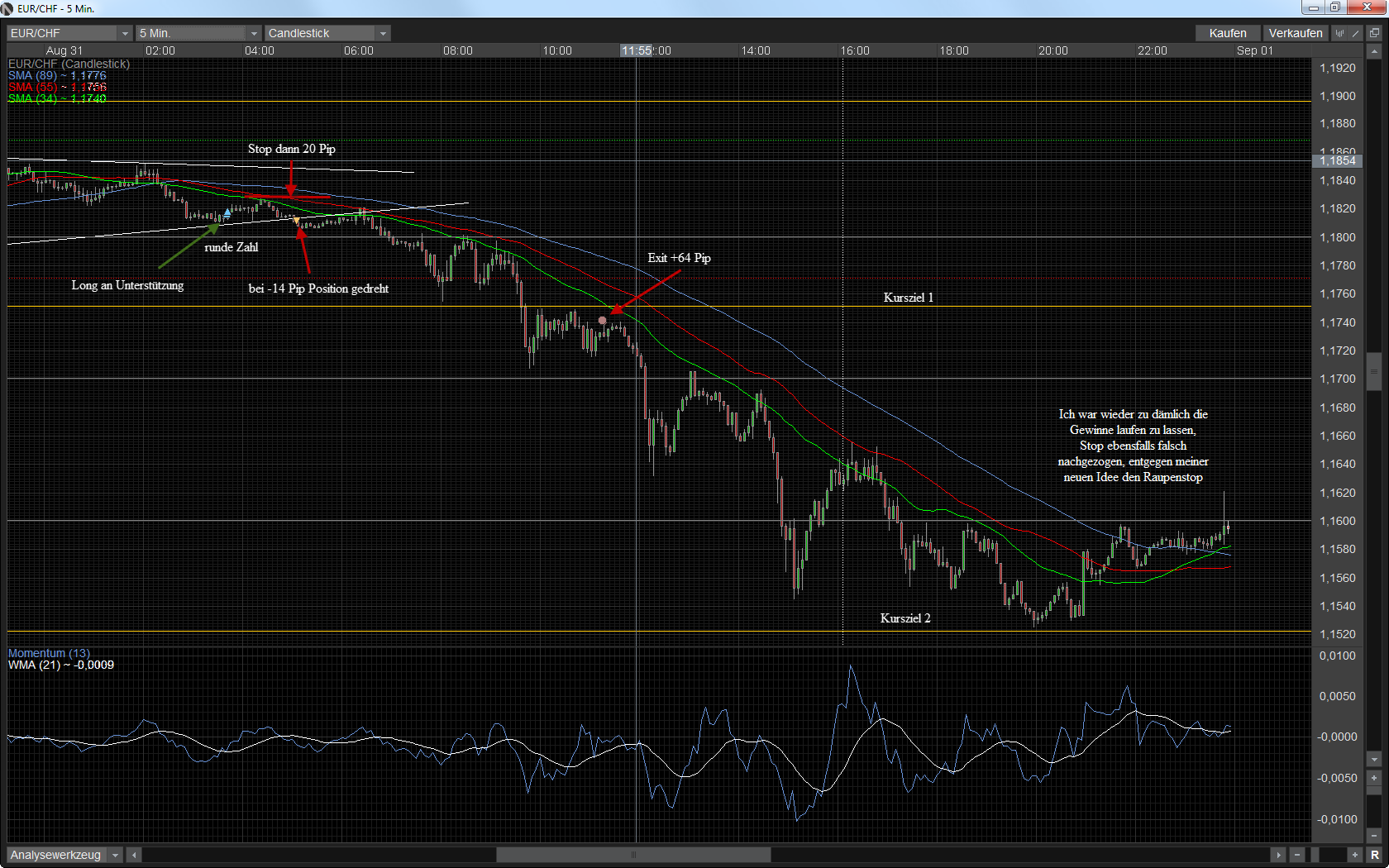
Task: Click the 1,1900 price axis label
Action: tap(1338, 96)
